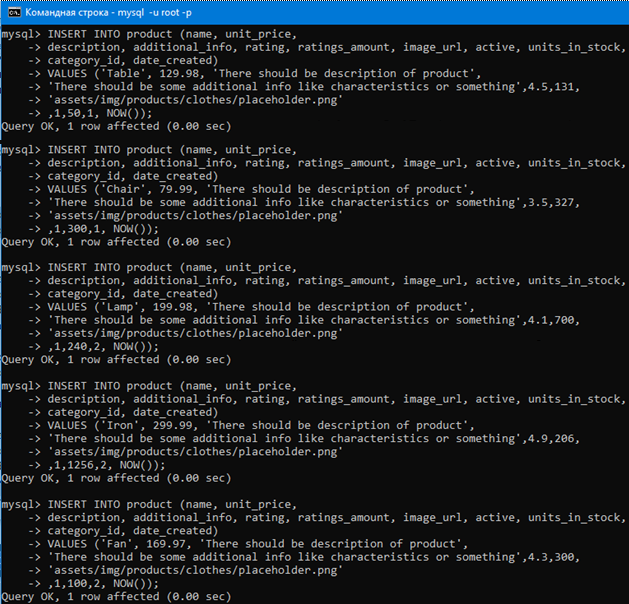The height and width of the screenshot is (604, 629).
Task: Click the 'Fan' value in fifth INSERT
Action: pyautogui.click(x=117, y=544)
